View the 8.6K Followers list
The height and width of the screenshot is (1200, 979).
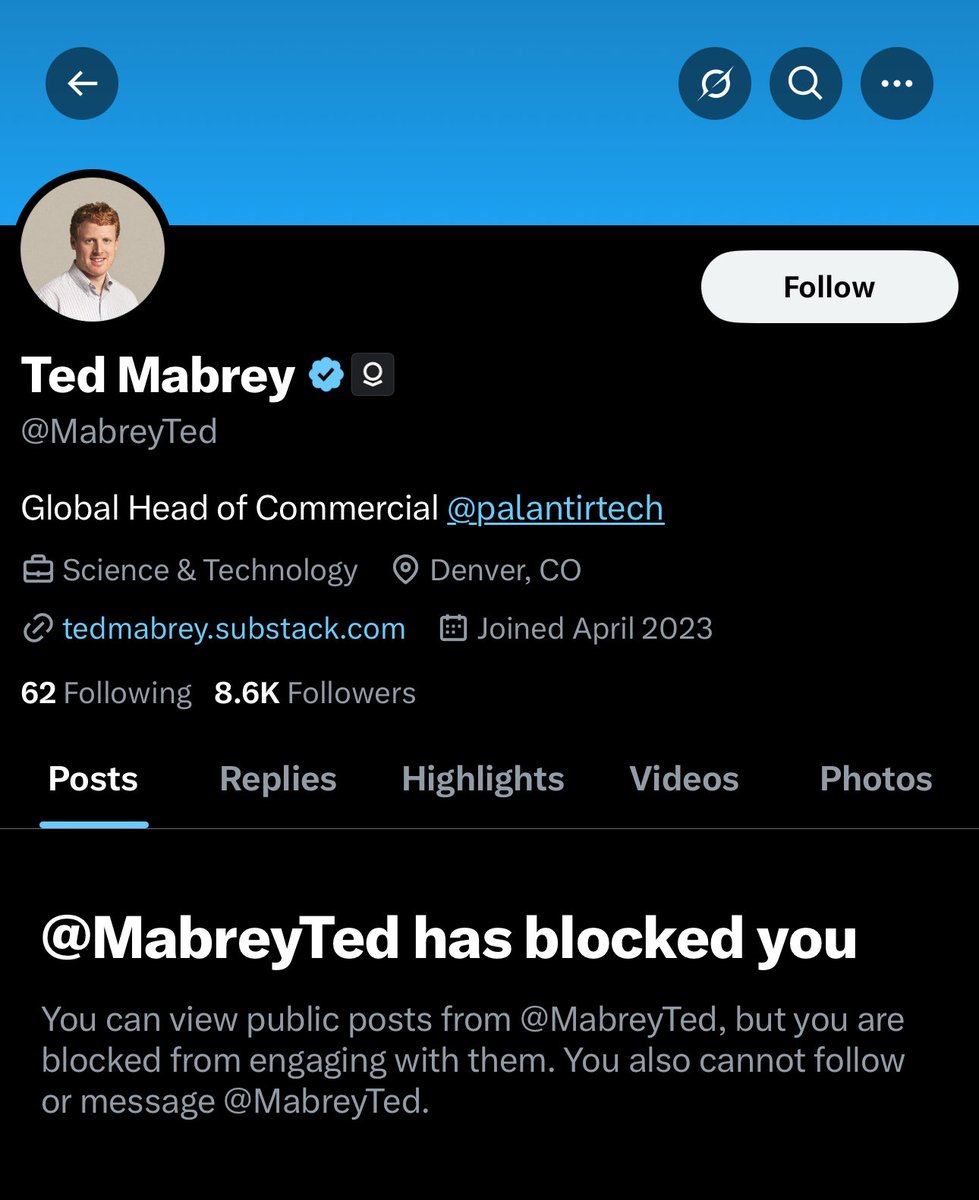pos(315,693)
